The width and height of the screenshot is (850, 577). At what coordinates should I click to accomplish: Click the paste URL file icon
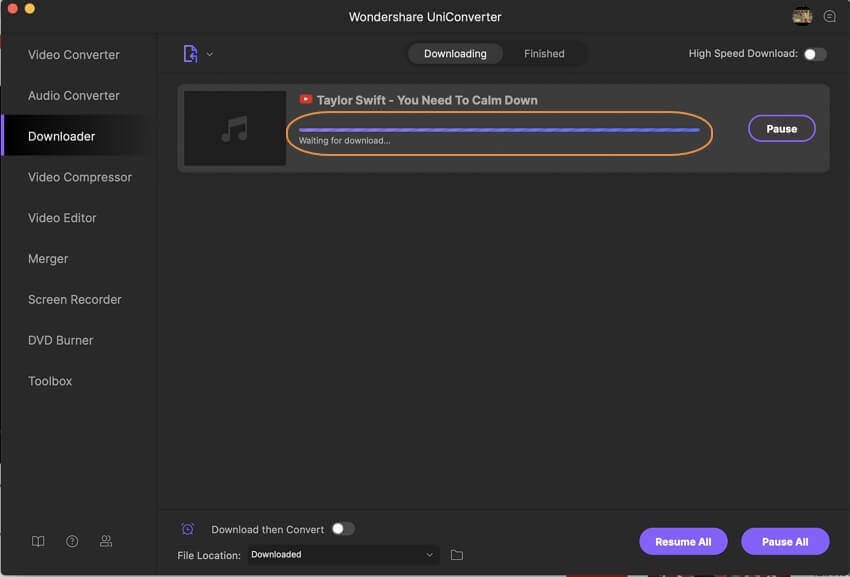[x=190, y=54]
